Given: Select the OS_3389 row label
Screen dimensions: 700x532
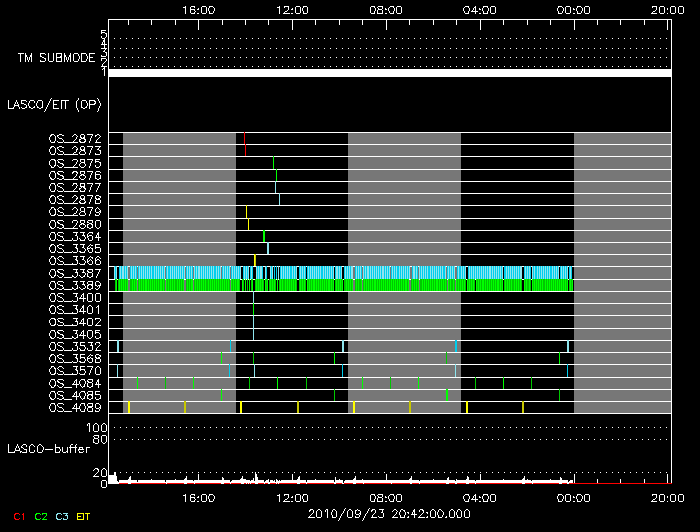Looking at the screenshot, I should pyautogui.click(x=74, y=285).
